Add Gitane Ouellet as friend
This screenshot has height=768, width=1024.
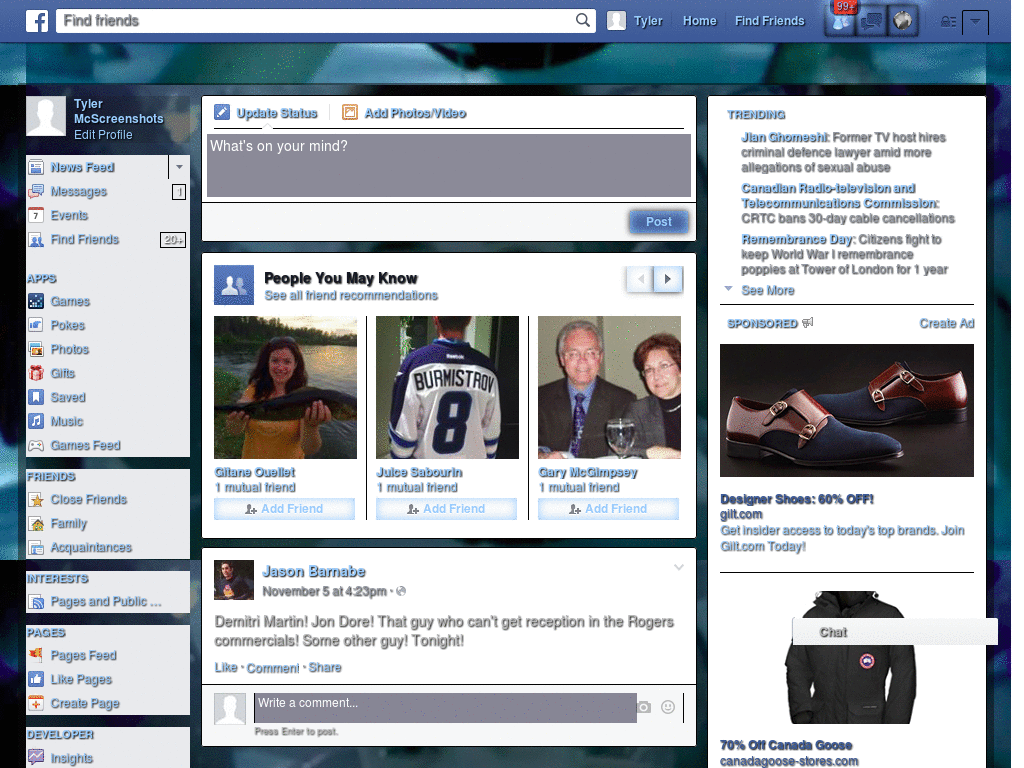pyautogui.click(x=284, y=509)
